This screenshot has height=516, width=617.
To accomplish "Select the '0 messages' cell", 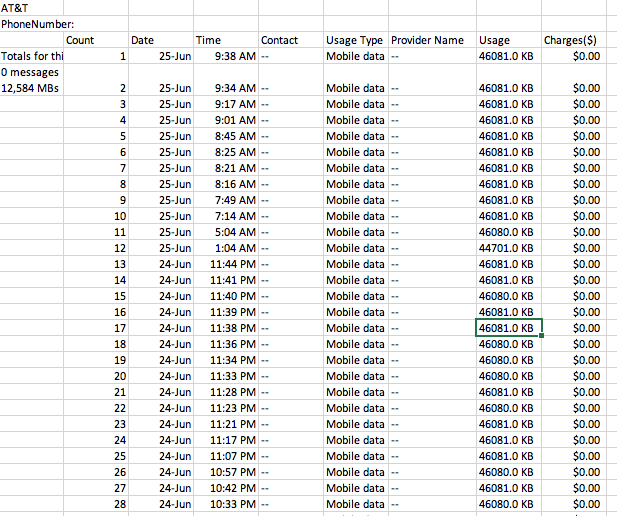I will coord(30,72).
